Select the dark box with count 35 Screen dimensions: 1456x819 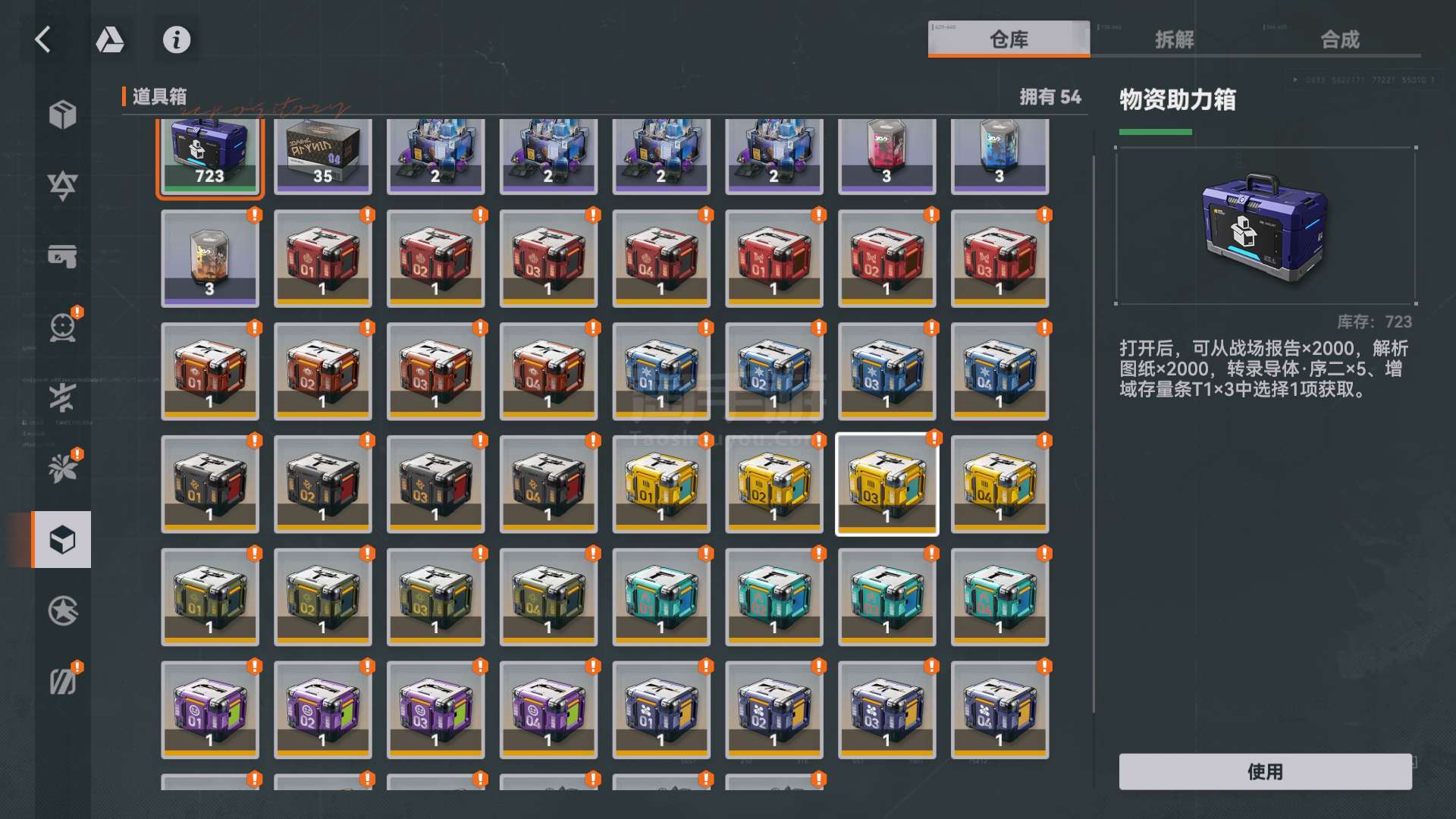click(x=323, y=155)
